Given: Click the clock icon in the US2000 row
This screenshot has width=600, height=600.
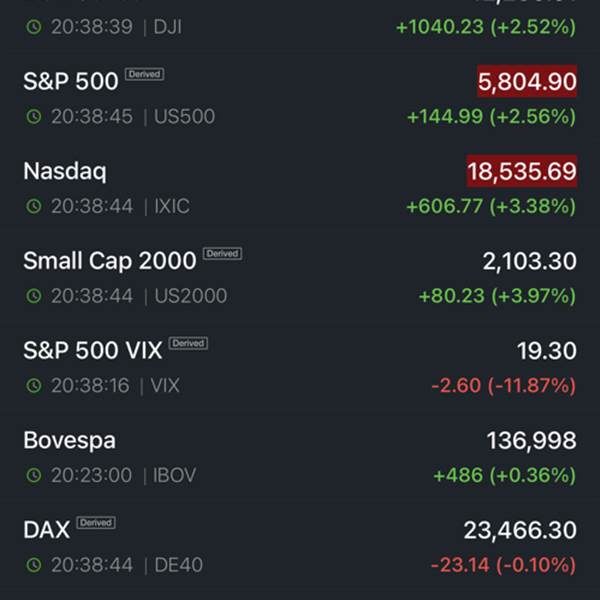Looking at the screenshot, I should 34,296.
